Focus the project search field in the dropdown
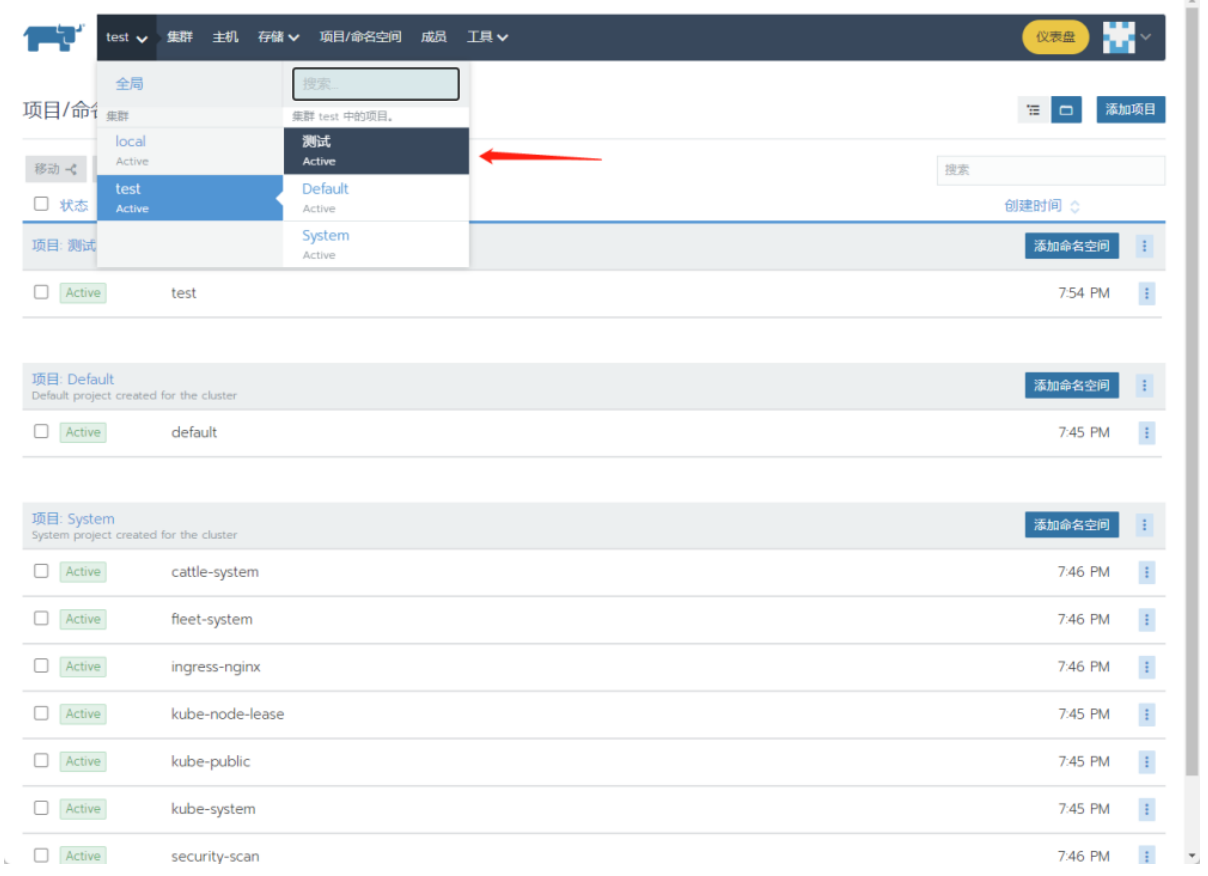Screen dimensions: 1208x876 coord(376,84)
